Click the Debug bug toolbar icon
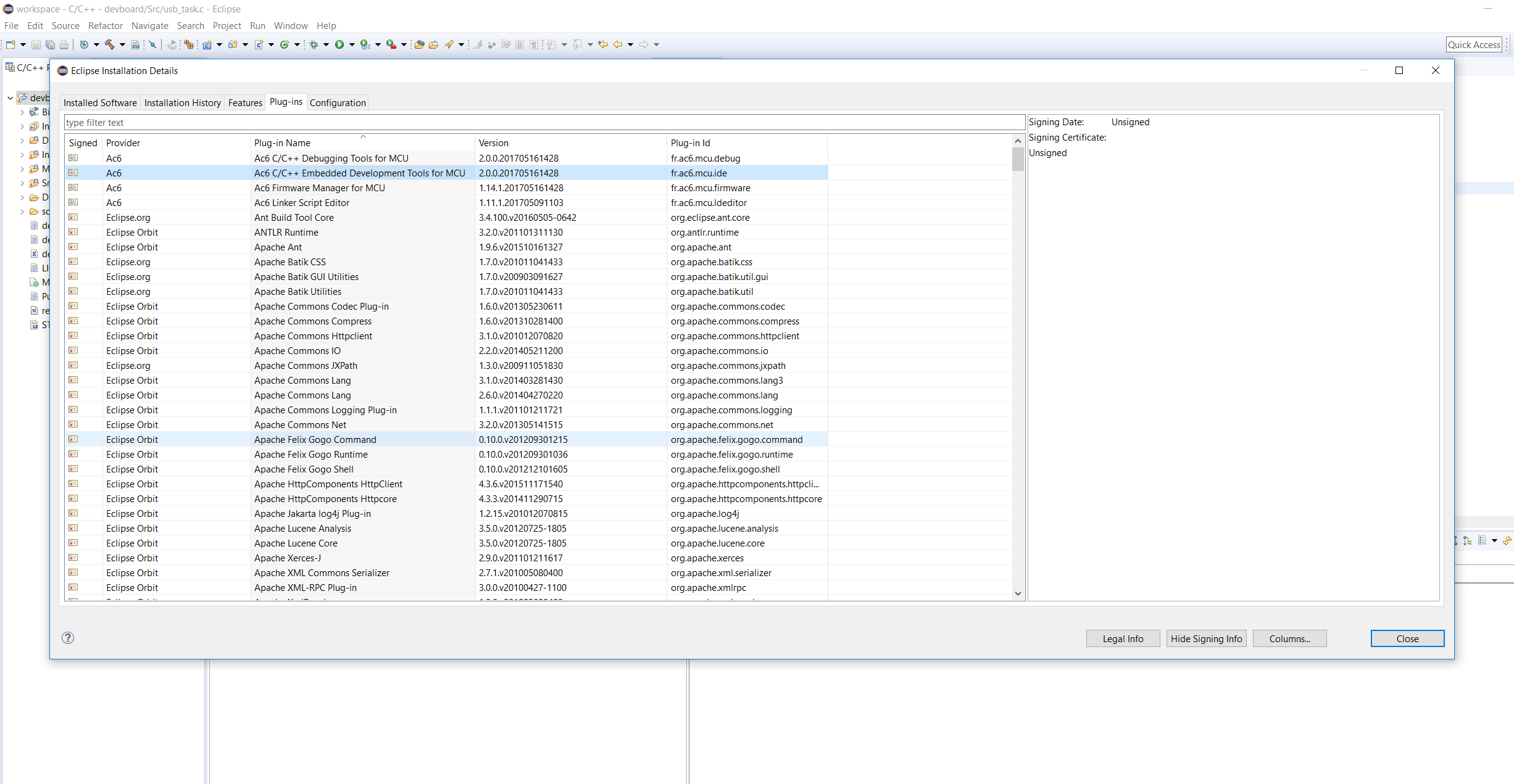The width and height of the screenshot is (1514, 784). click(314, 44)
